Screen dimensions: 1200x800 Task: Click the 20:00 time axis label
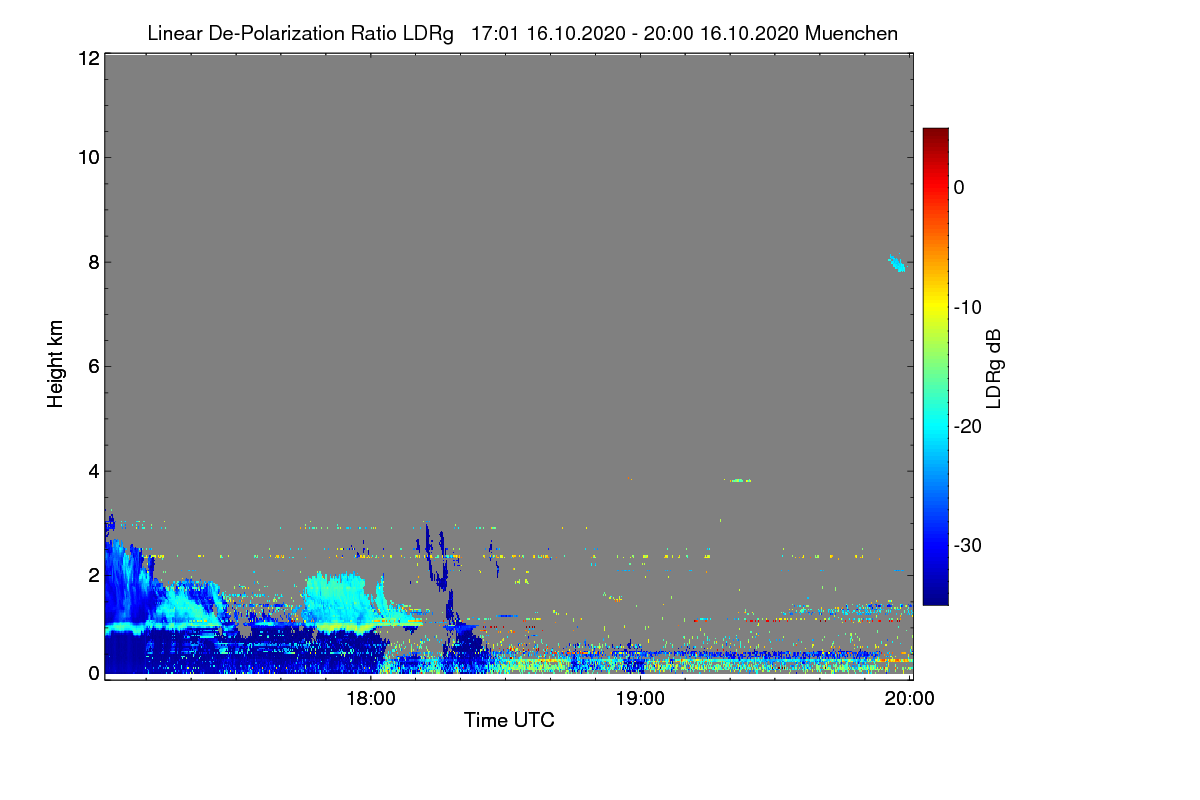coord(910,699)
